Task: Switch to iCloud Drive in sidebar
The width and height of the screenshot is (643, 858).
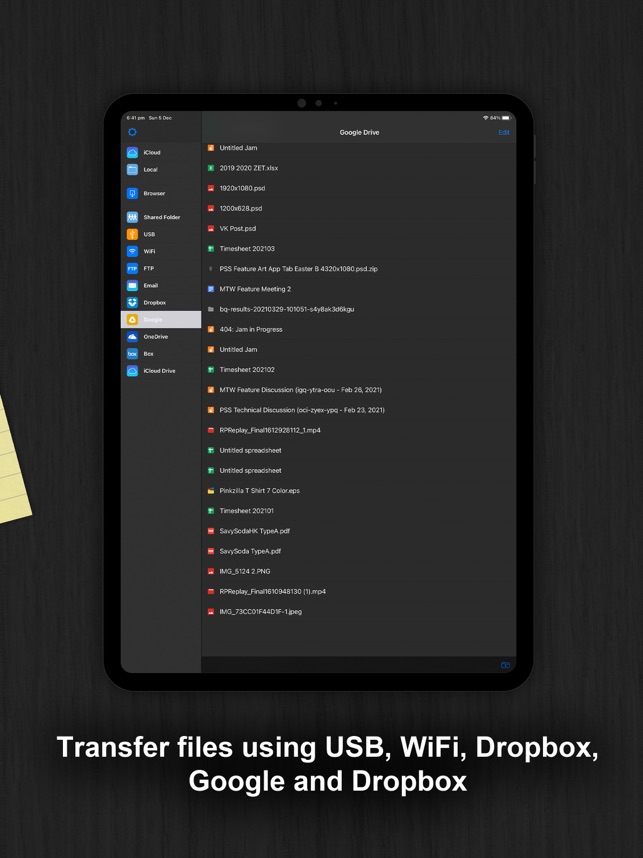Action: tap(159, 371)
